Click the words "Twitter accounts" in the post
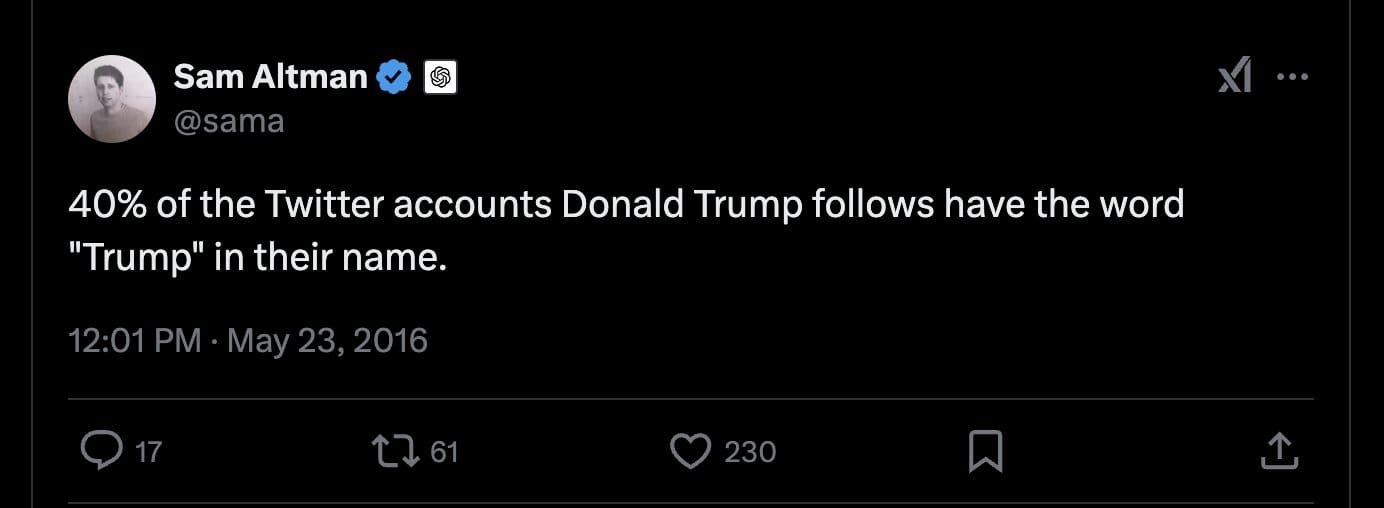This screenshot has height=508, width=1384. click(x=408, y=204)
